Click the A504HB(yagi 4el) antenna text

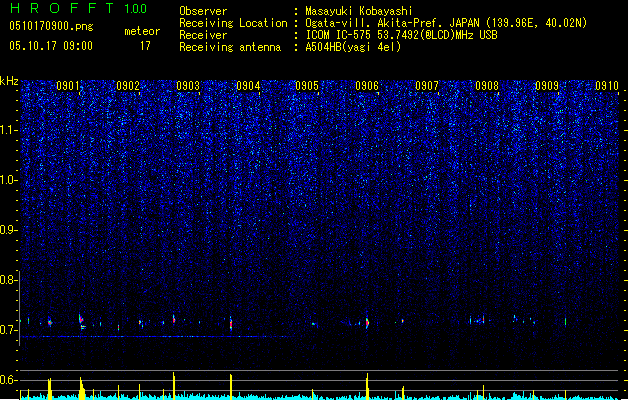tap(353, 47)
